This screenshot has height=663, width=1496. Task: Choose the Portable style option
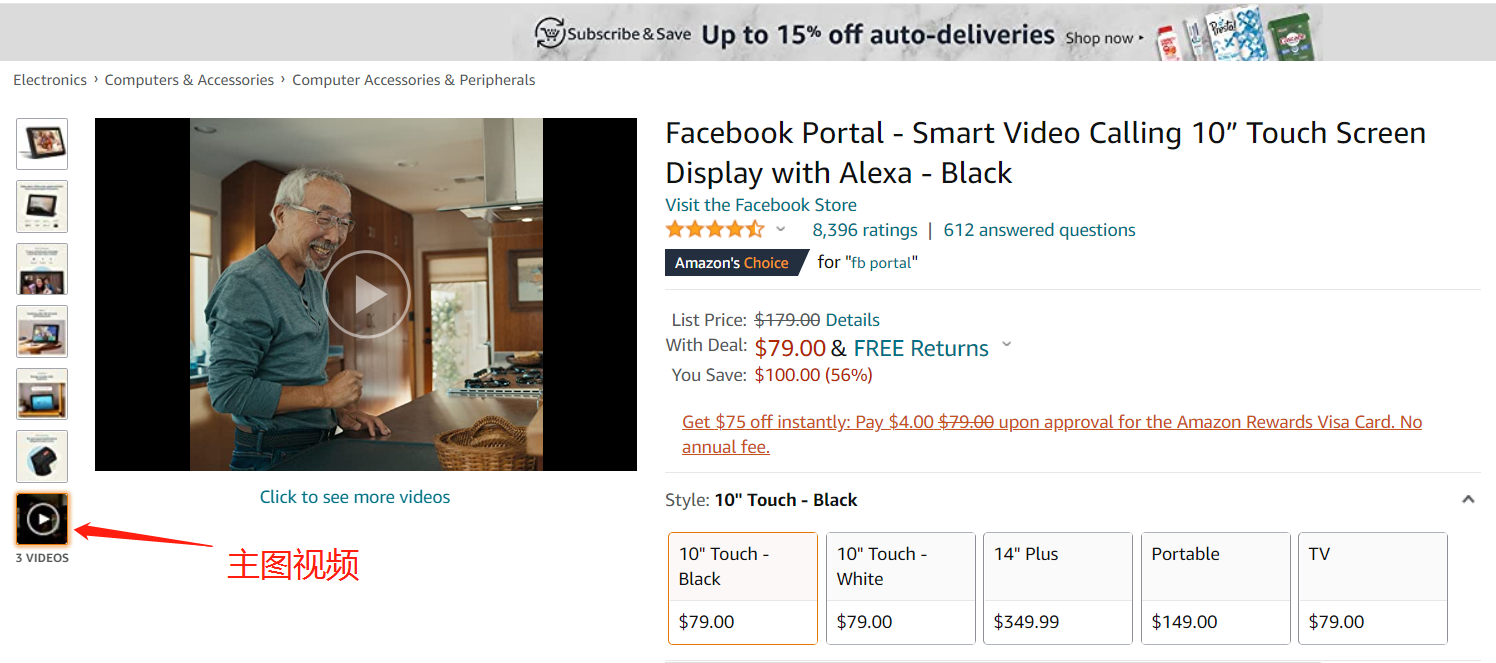pyautogui.click(x=1215, y=588)
